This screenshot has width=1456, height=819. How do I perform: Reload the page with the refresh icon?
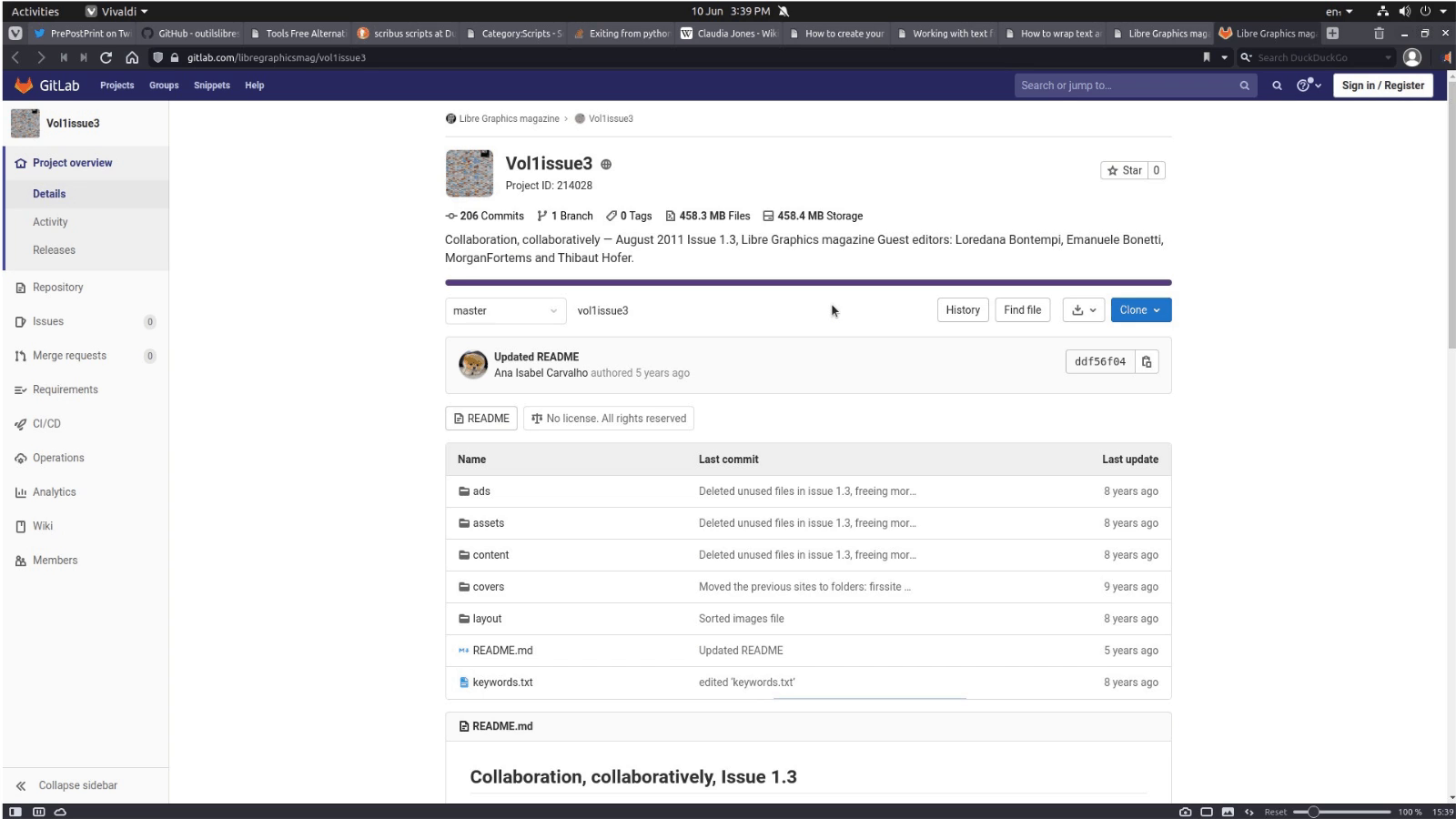[x=106, y=57]
